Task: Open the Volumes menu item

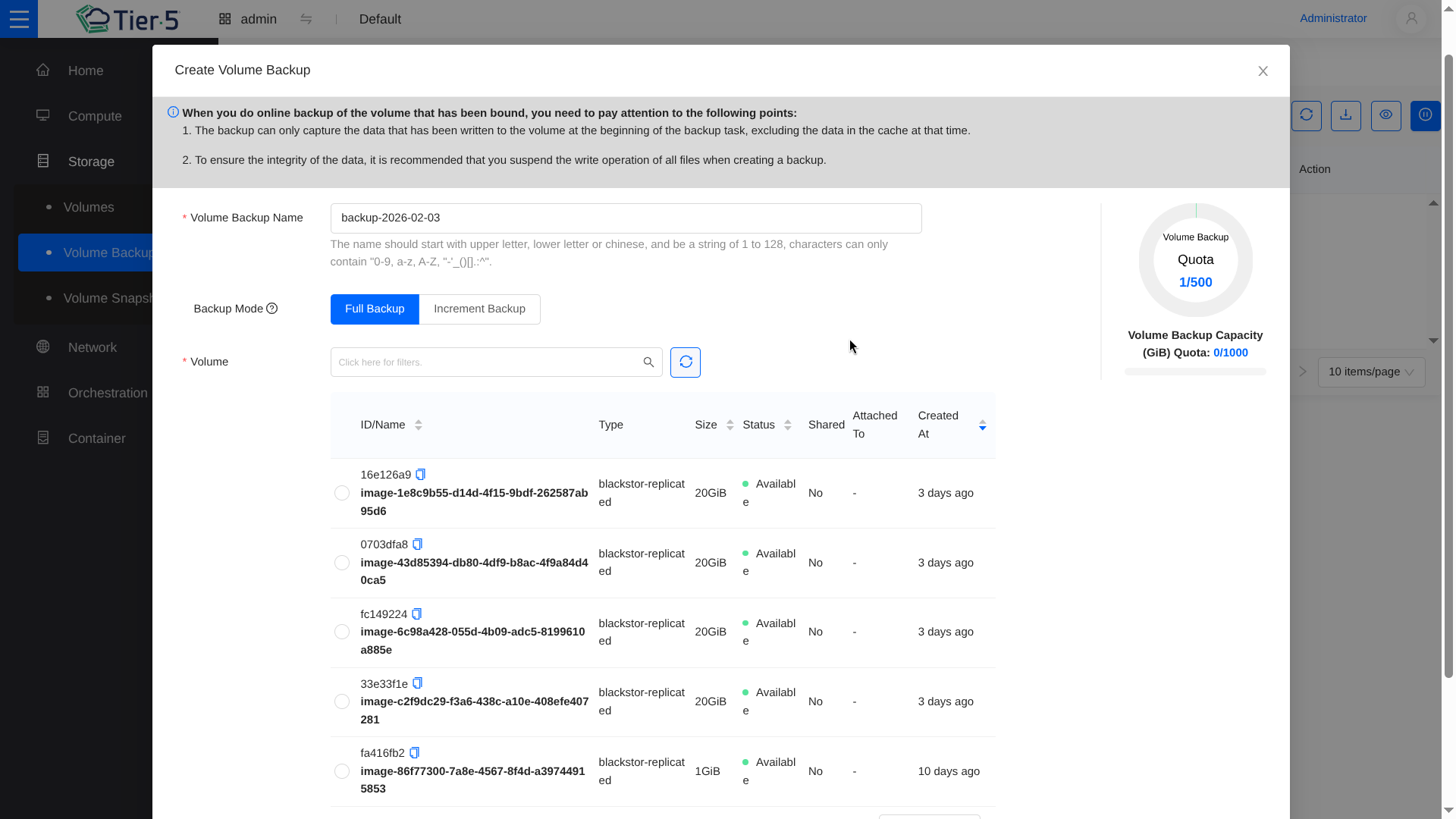Action: [89, 207]
